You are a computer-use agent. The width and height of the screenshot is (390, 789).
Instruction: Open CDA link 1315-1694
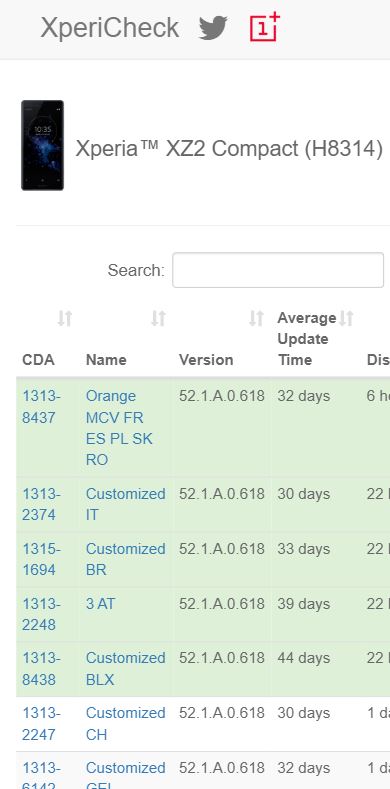pyautogui.click(x=41, y=559)
